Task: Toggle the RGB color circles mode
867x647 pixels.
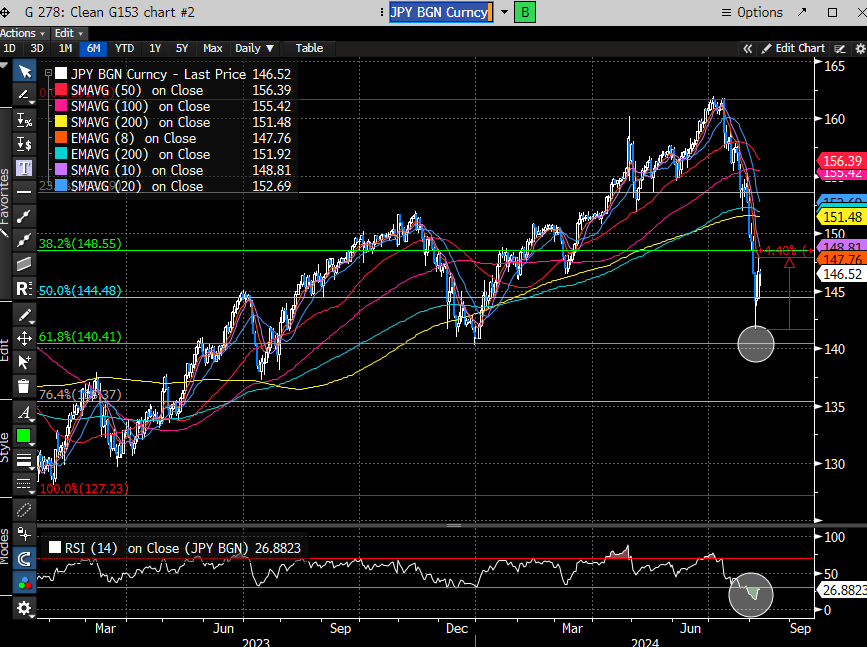Action: 24,583
